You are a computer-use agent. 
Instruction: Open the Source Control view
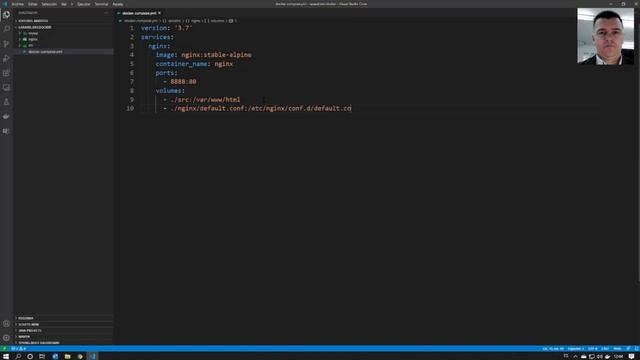[x=6, y=44]
